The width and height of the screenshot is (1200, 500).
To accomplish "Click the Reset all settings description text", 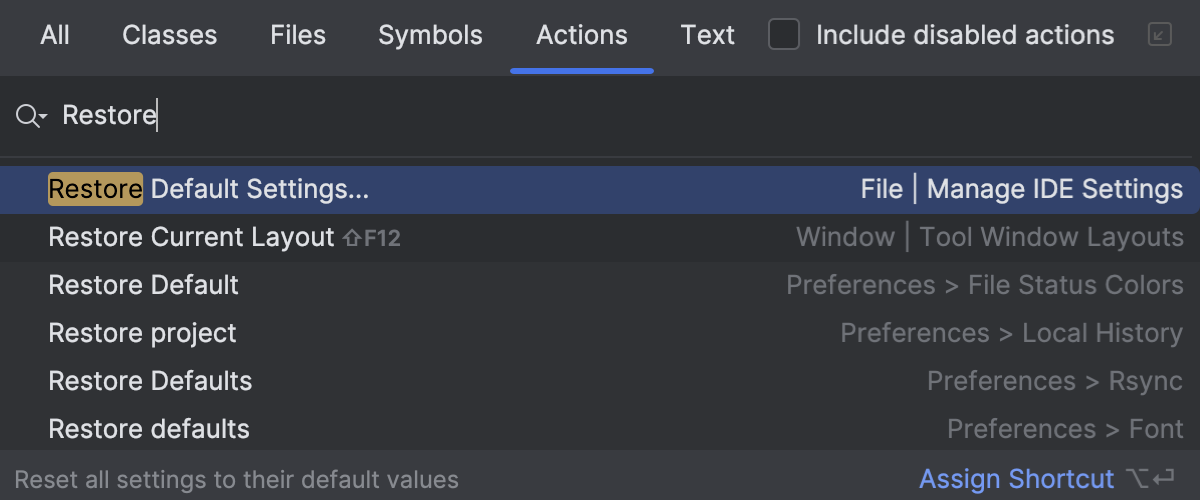I will coord(236,479).
